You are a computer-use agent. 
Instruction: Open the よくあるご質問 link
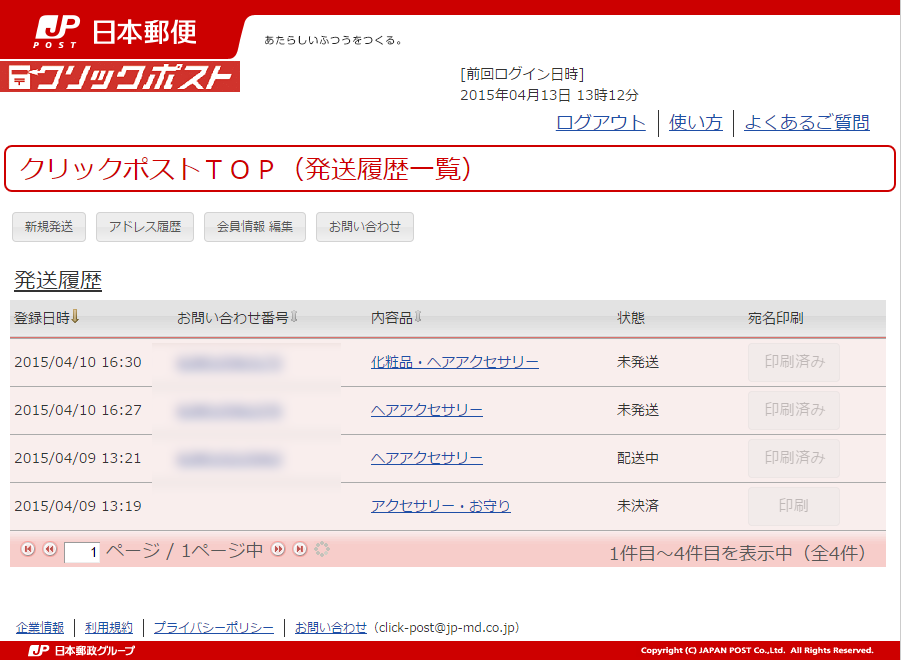coord(807,122)
